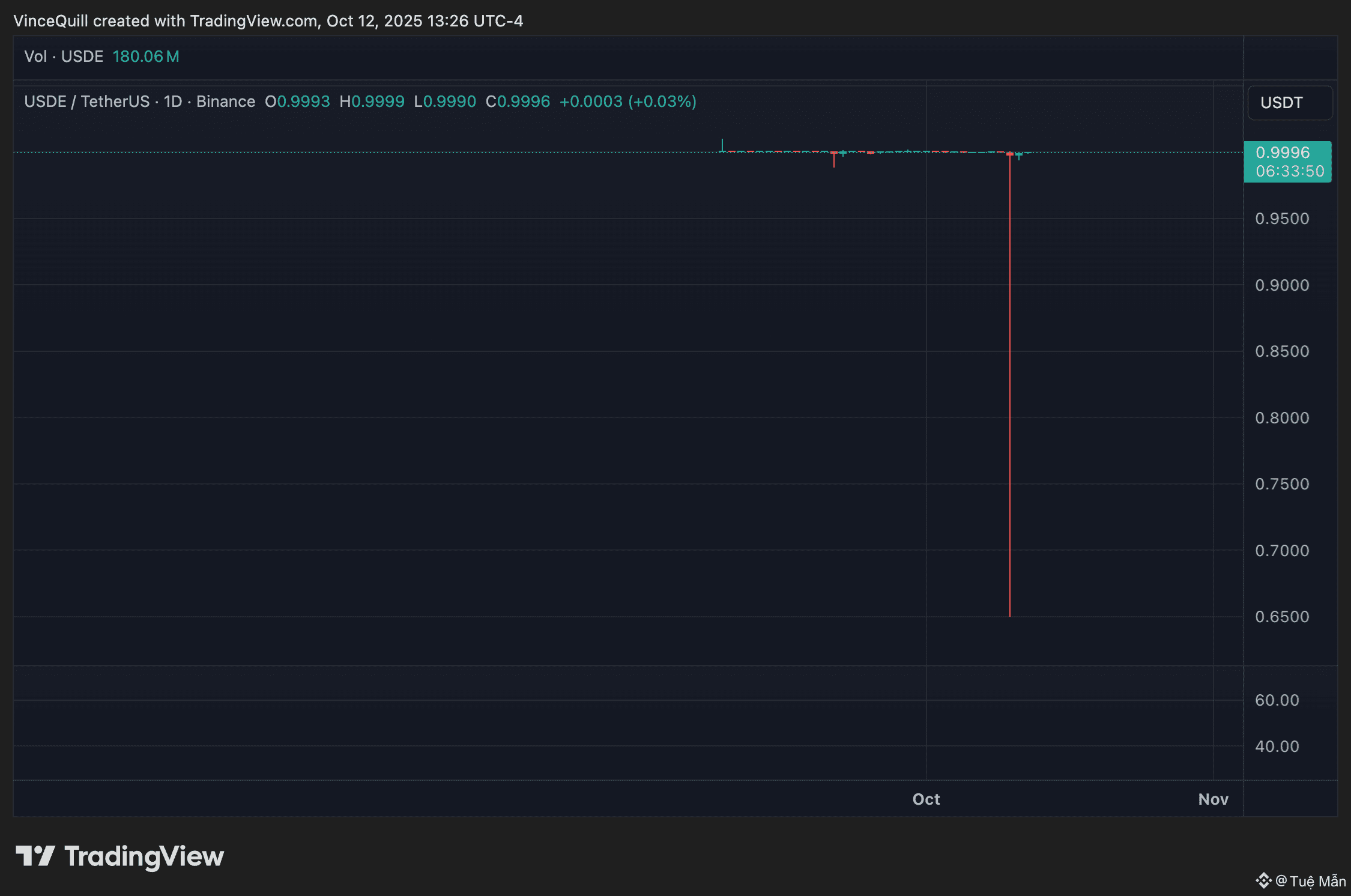Viewport: 1351px width, 896px height.
Task: Click the Oct label on time axis
Action: click(926, 799)
